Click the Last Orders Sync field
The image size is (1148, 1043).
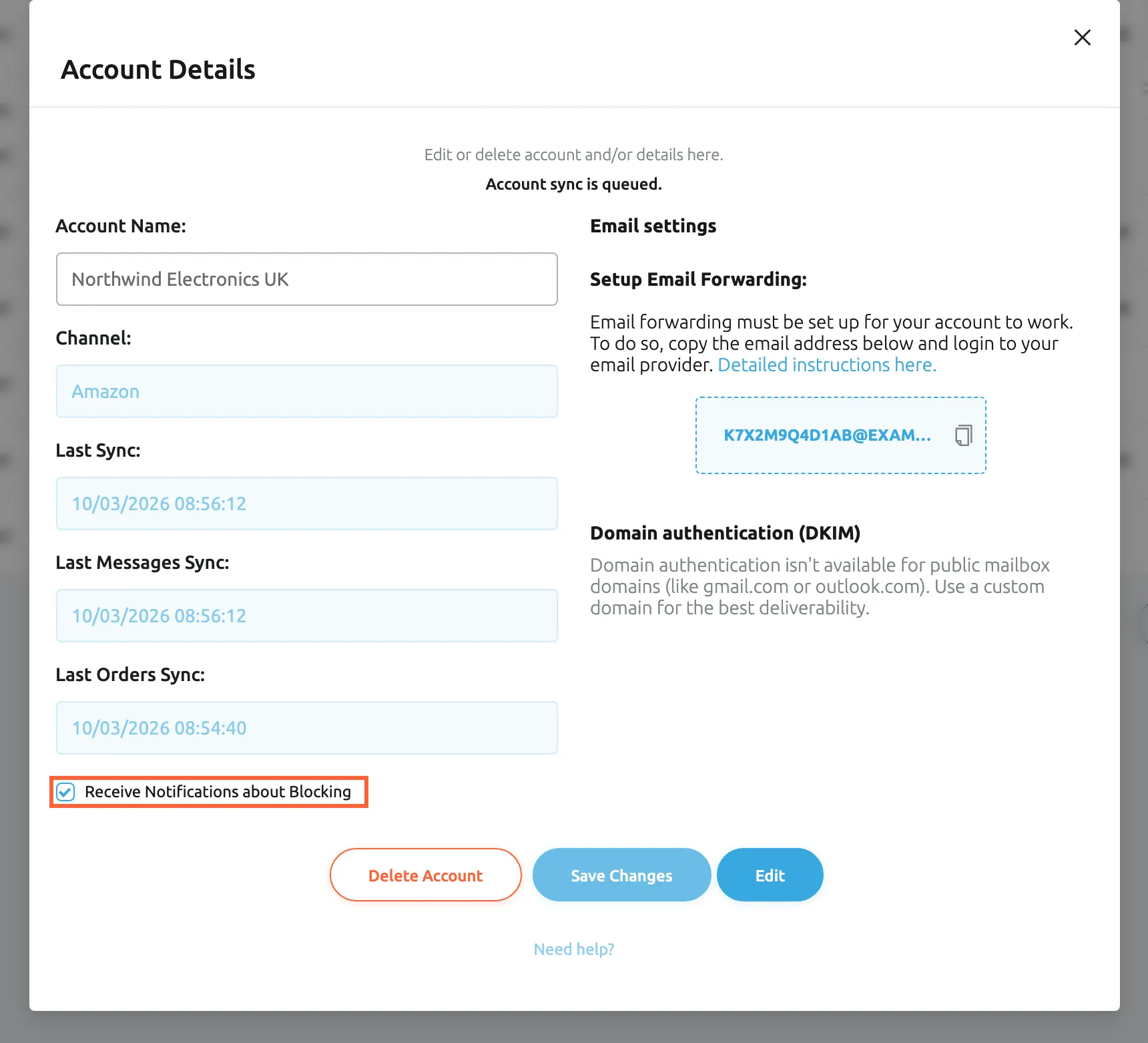click(x=307, y=728)
